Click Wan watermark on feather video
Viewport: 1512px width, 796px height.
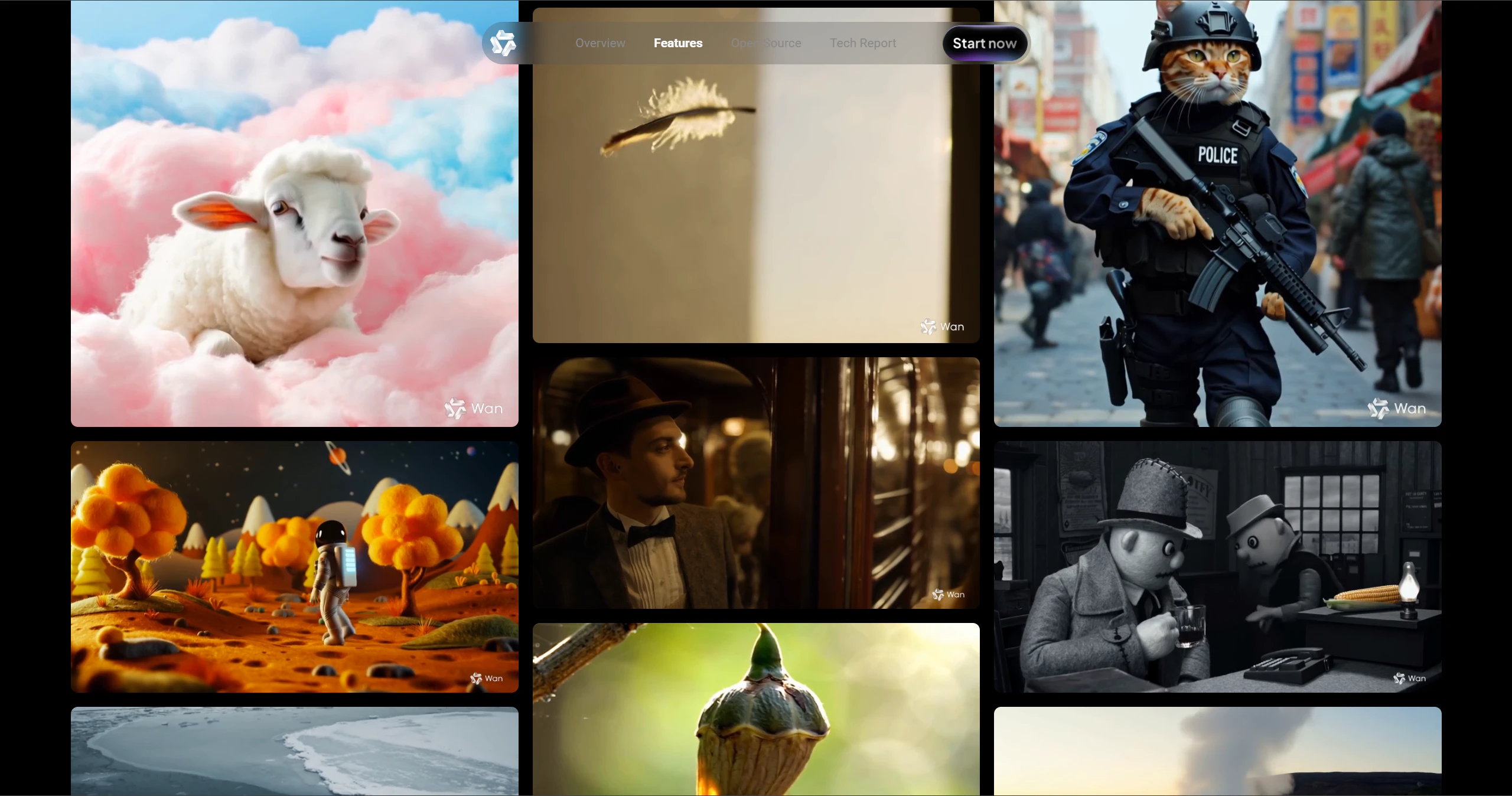click(x=942, y=327)
